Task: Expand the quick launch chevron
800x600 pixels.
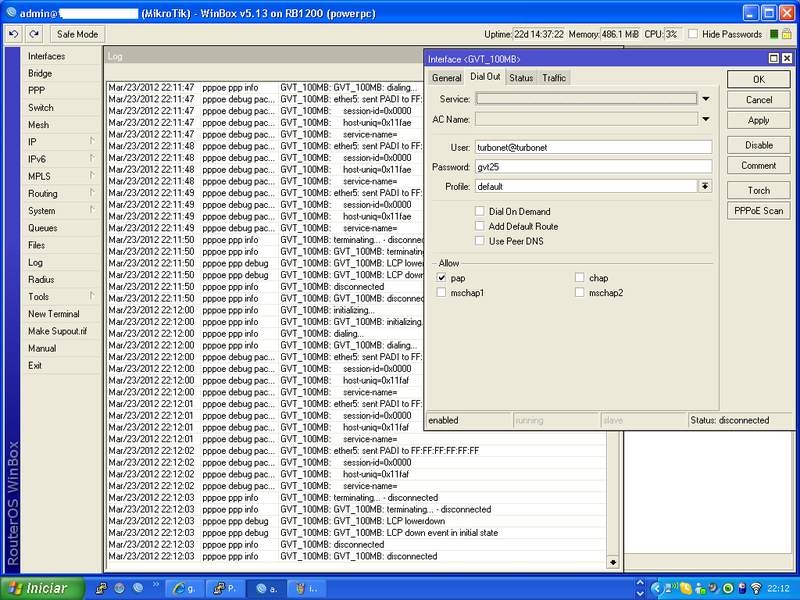Action: (x=156, y=584)
